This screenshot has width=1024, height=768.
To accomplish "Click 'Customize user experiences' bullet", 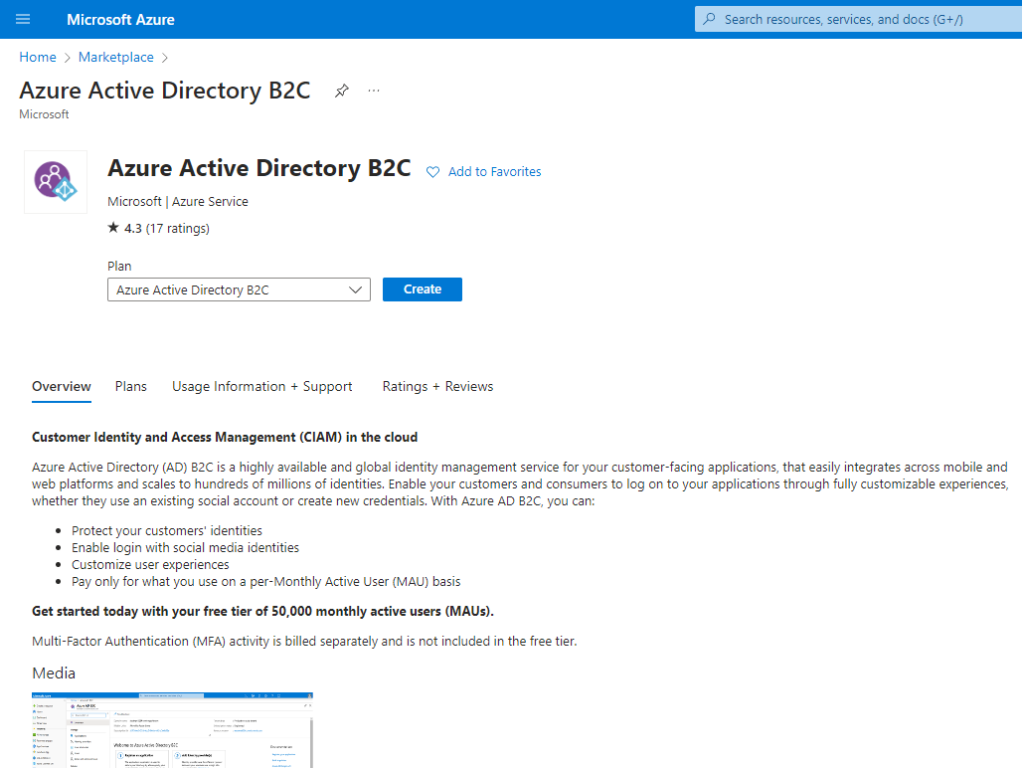I will pyautogui.click(x=150, y=565).
